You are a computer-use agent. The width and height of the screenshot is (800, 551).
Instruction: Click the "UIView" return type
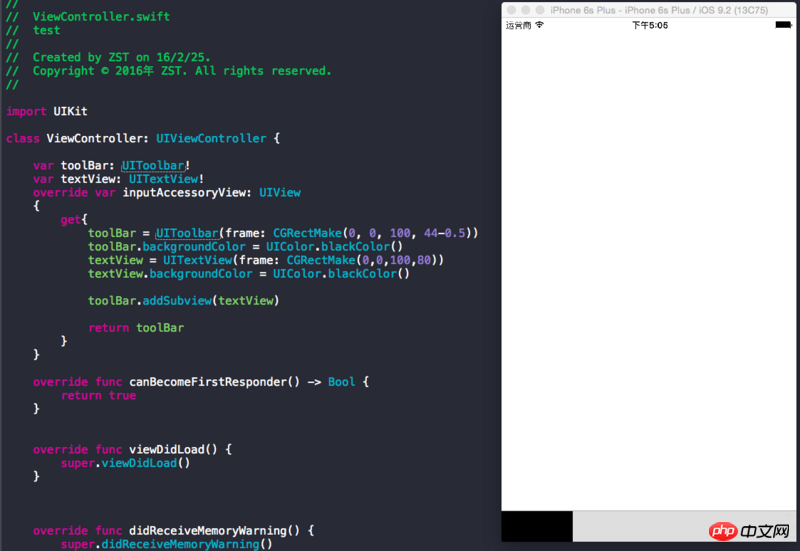tap(280, 192)
